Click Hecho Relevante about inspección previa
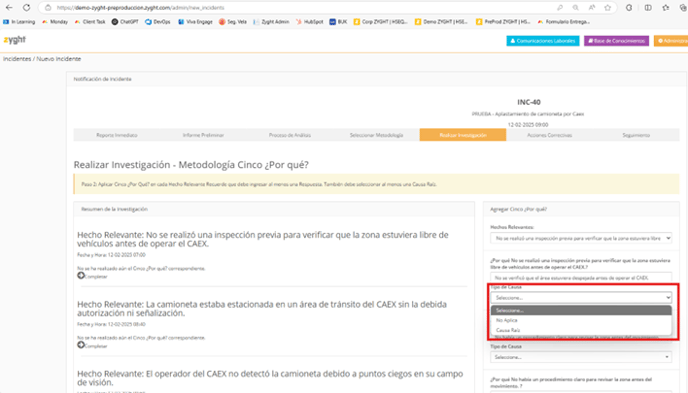 [x=263, y=239]
